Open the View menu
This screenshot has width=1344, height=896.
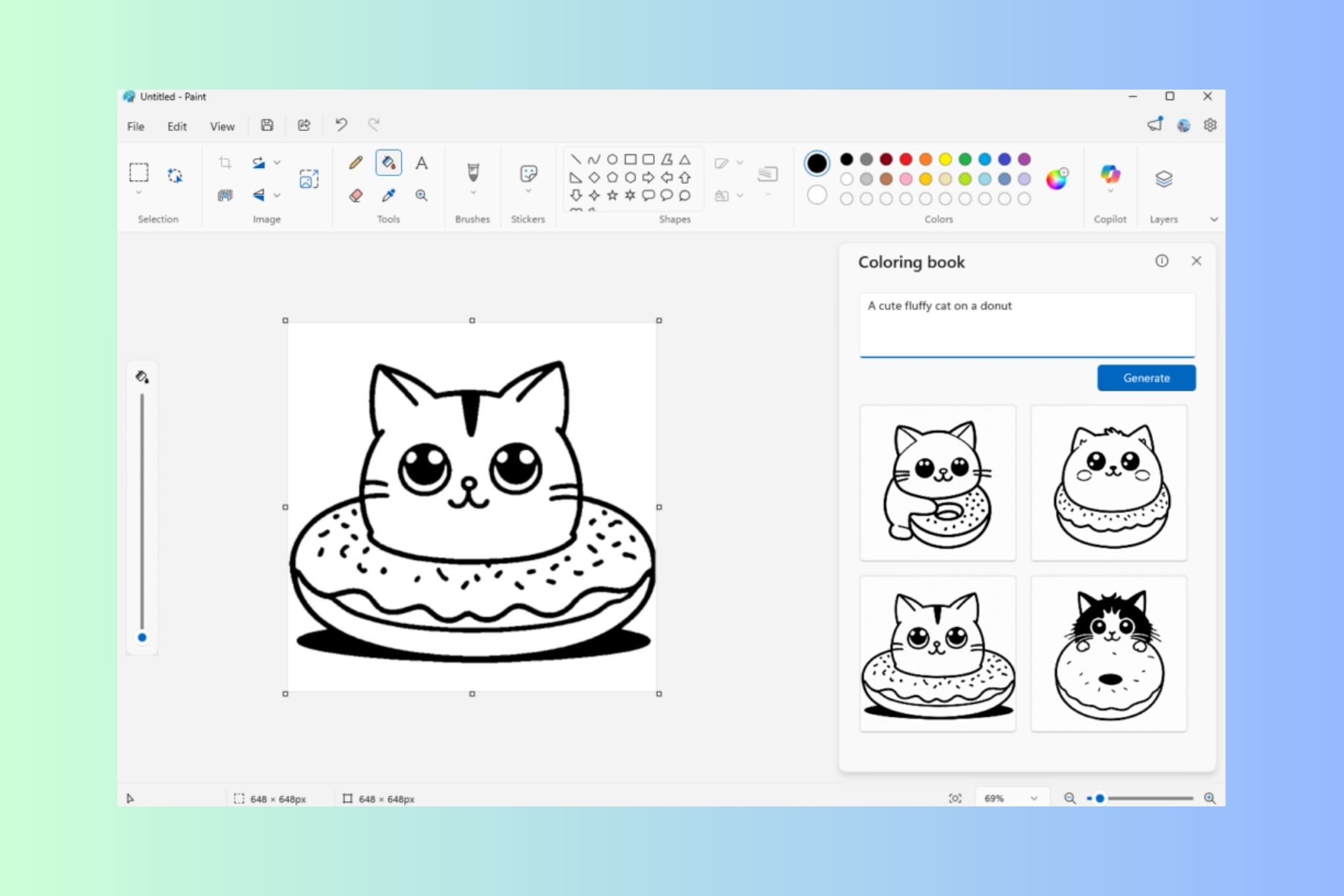(222, 126)
